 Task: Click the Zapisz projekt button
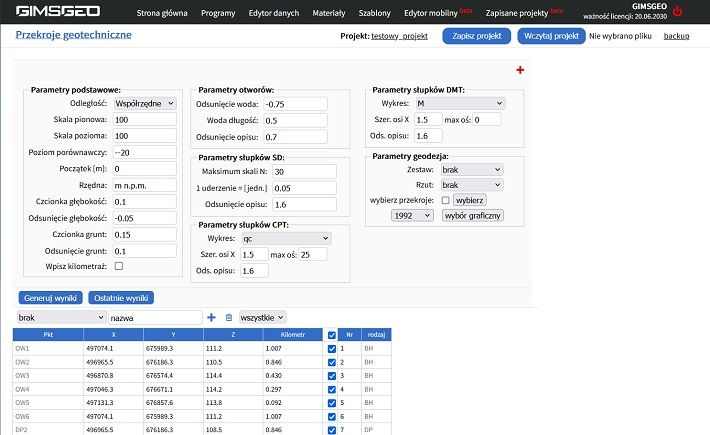click(x=476, y=36)
